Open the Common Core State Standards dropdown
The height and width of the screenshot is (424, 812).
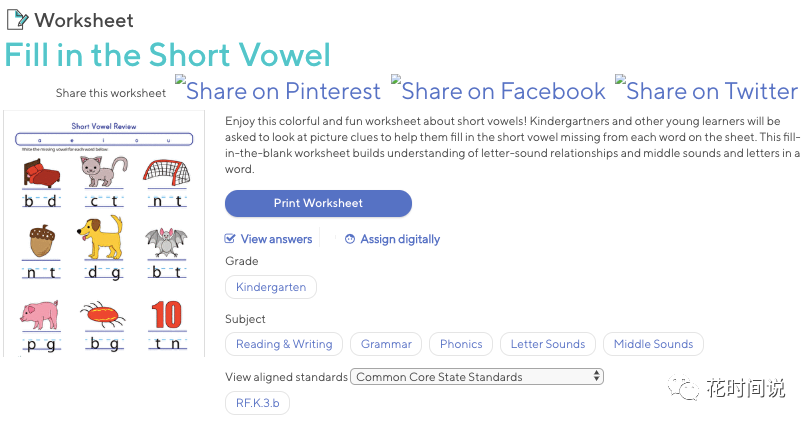[477, 376]
